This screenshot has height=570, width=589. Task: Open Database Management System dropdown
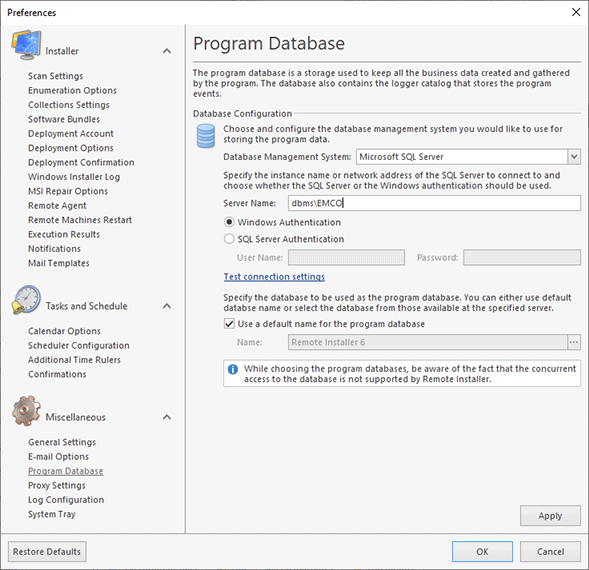[574, 157]
